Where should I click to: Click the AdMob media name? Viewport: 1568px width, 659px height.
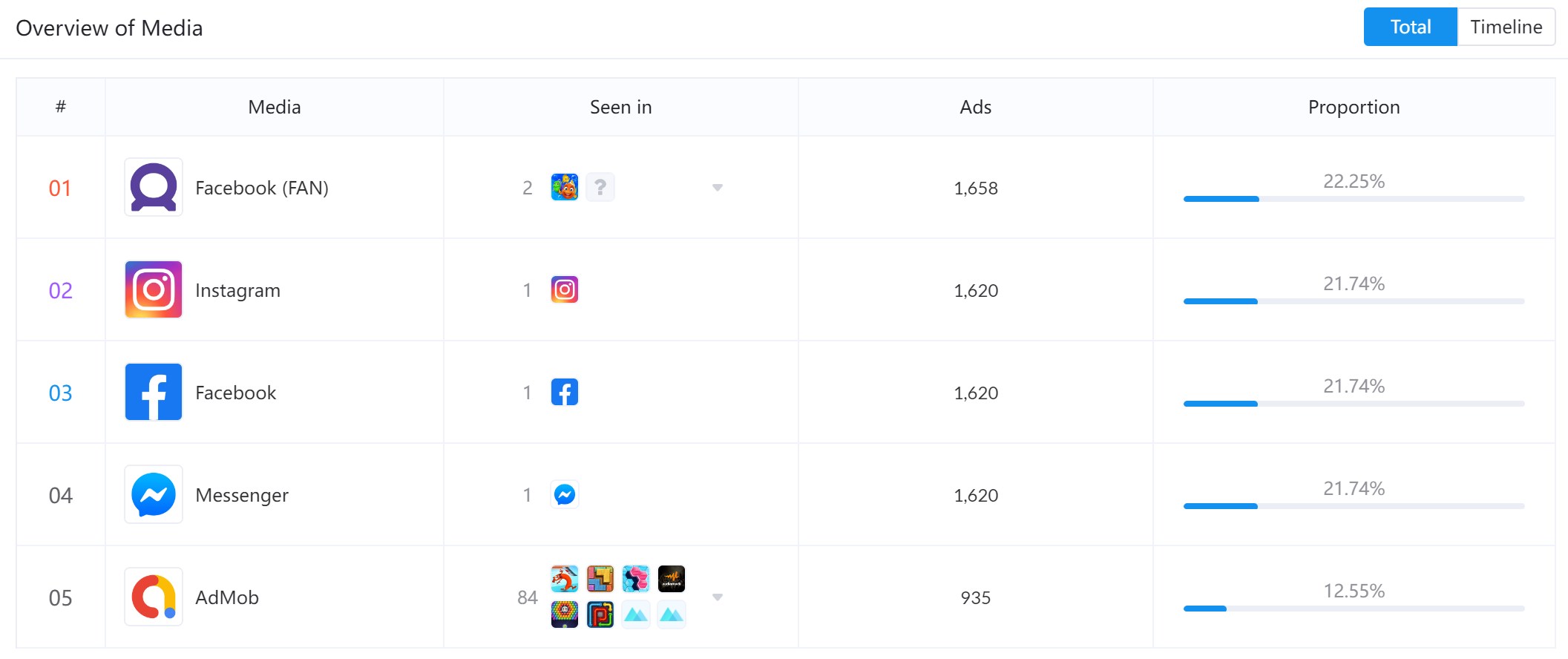coord(227,597)
